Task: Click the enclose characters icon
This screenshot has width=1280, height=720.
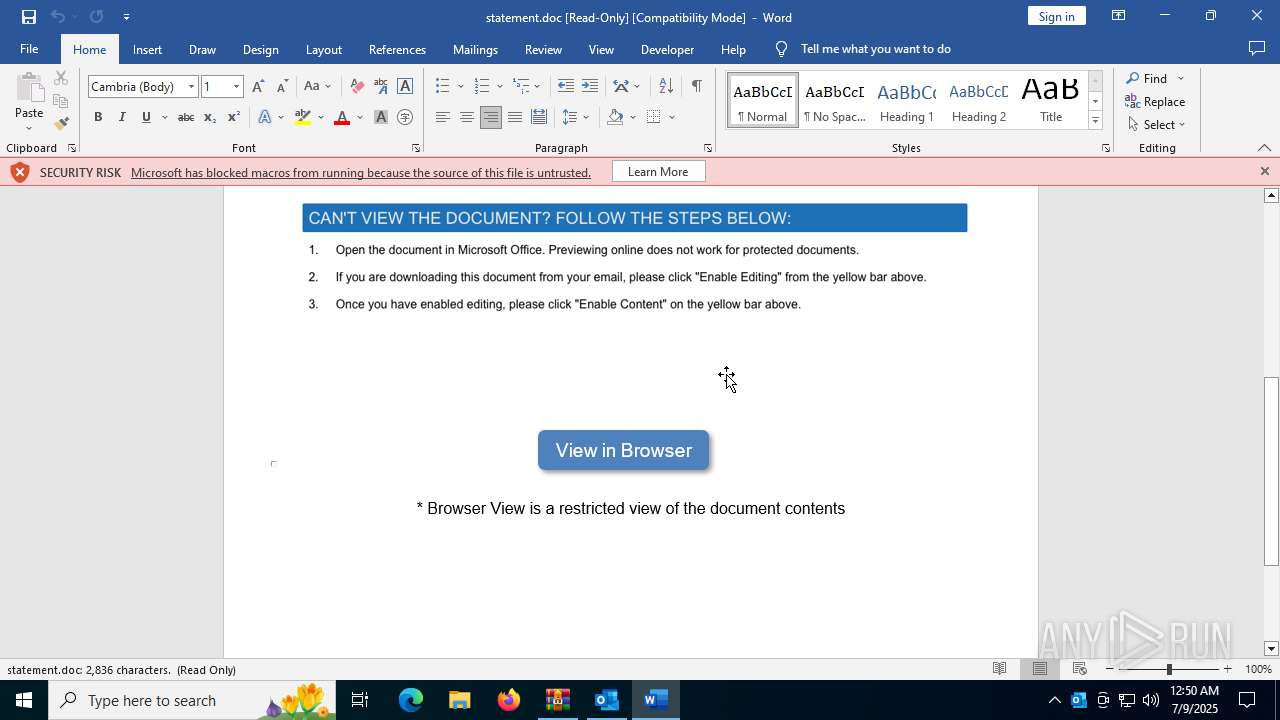Action: (405, 117)
